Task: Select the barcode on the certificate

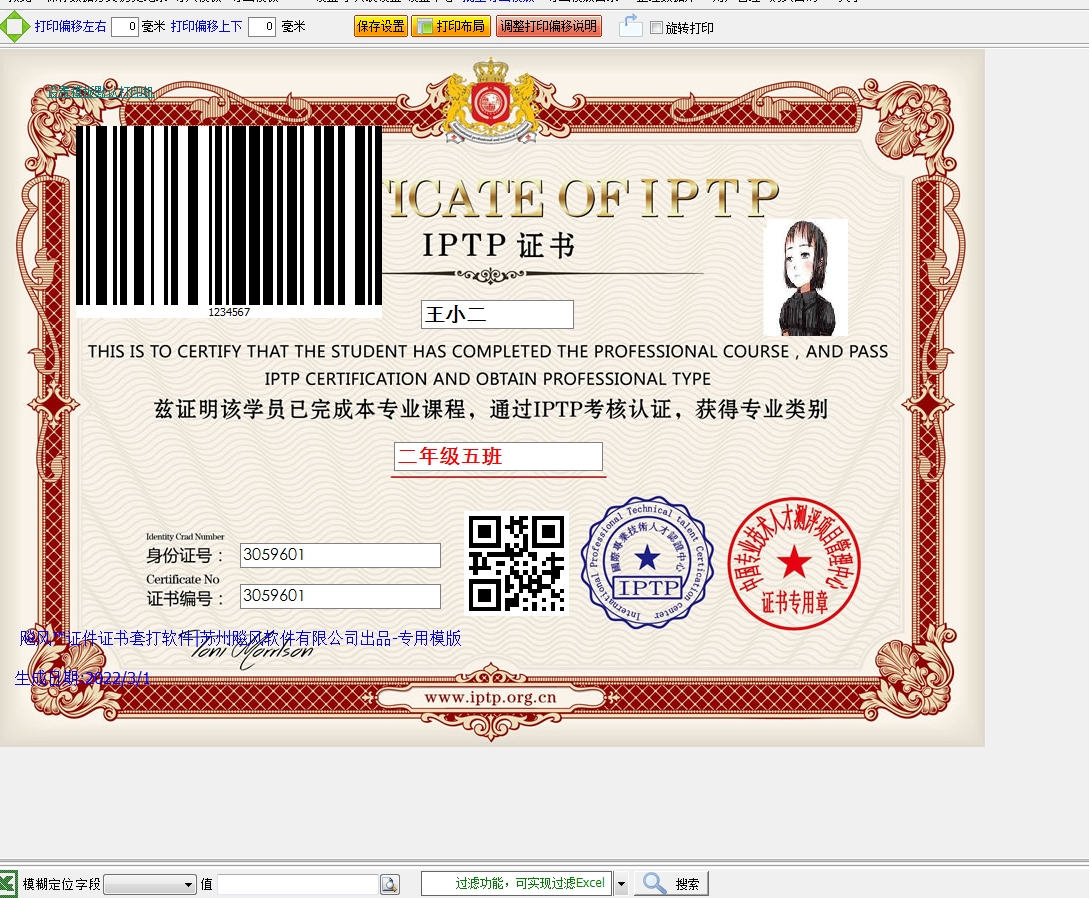Action: click(x=228, y=218)
